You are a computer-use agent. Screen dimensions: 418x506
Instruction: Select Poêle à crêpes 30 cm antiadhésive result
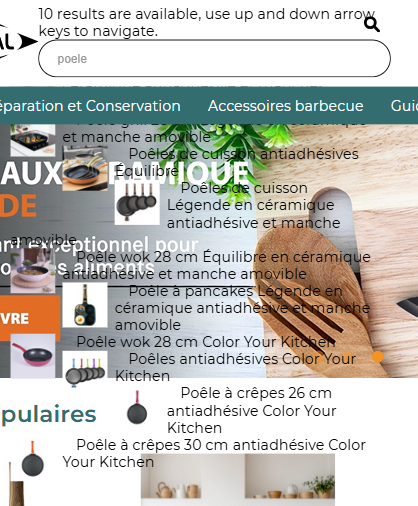pos(214,453)
